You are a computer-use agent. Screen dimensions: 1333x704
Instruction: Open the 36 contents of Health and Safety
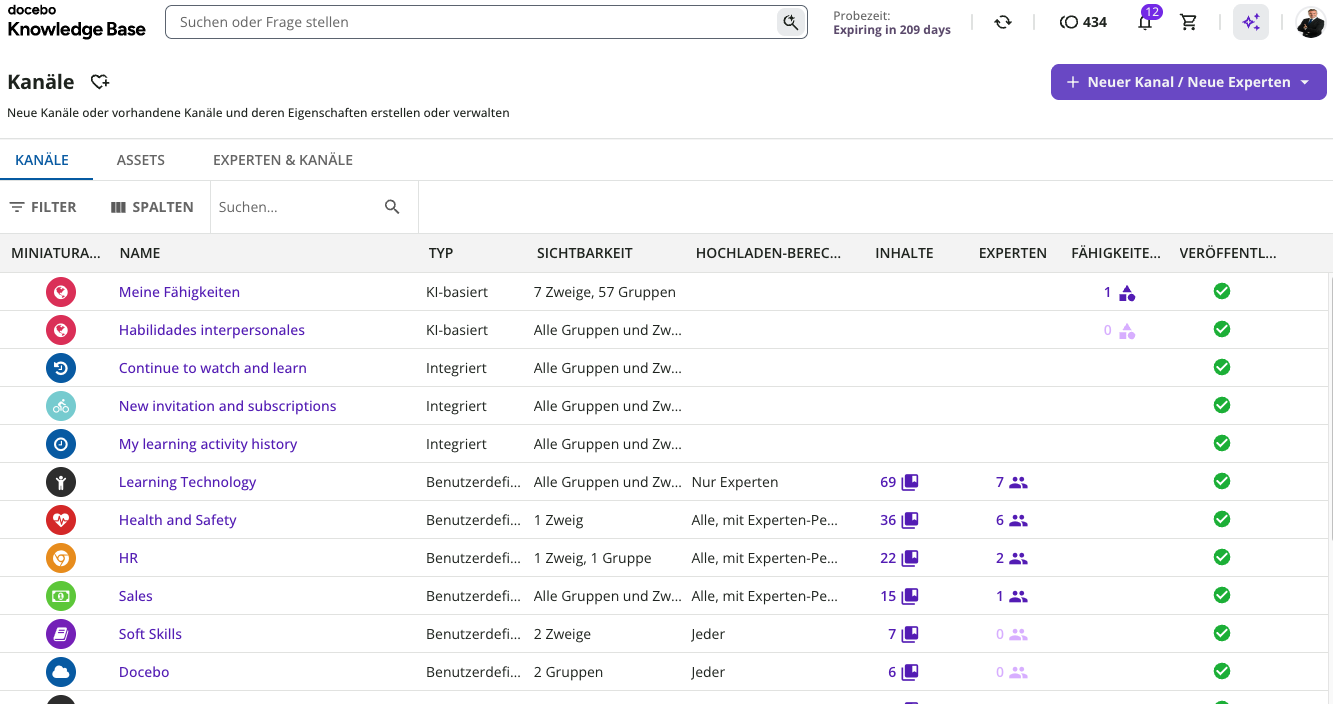[x=899, y=520]
